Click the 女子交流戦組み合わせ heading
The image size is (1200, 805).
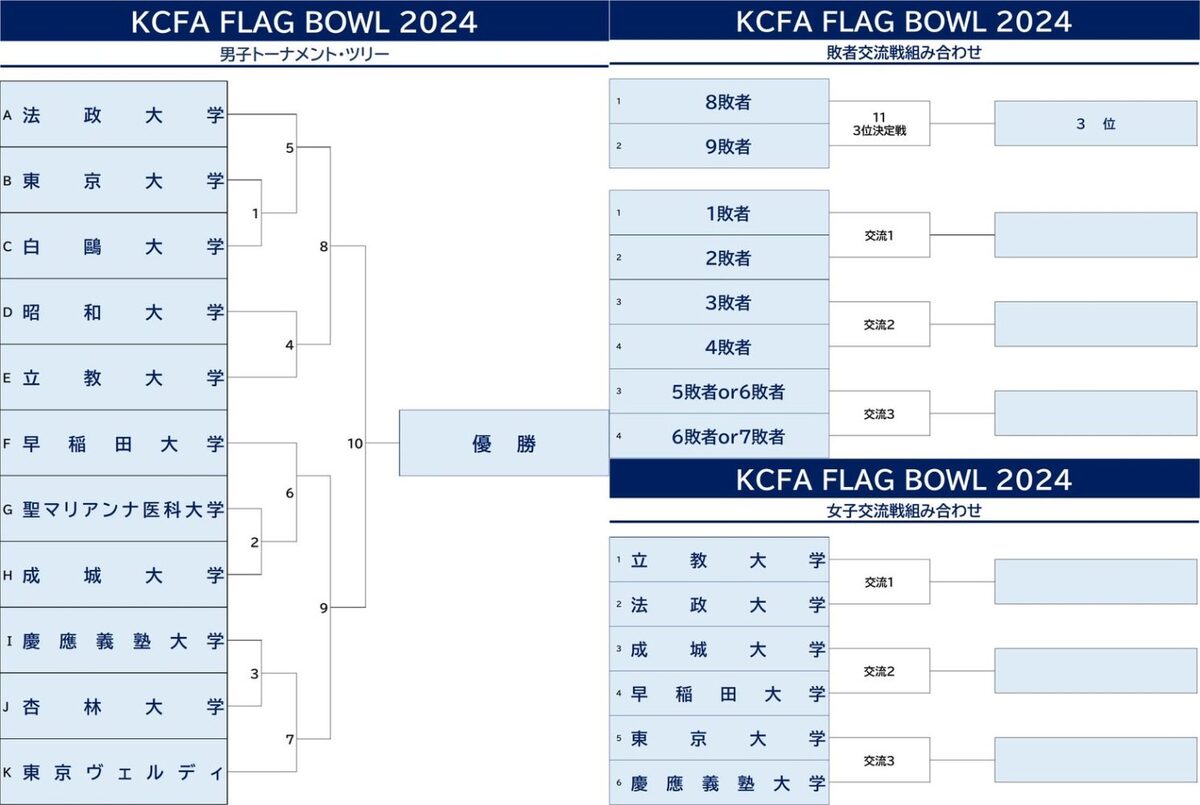coord(903,510)
